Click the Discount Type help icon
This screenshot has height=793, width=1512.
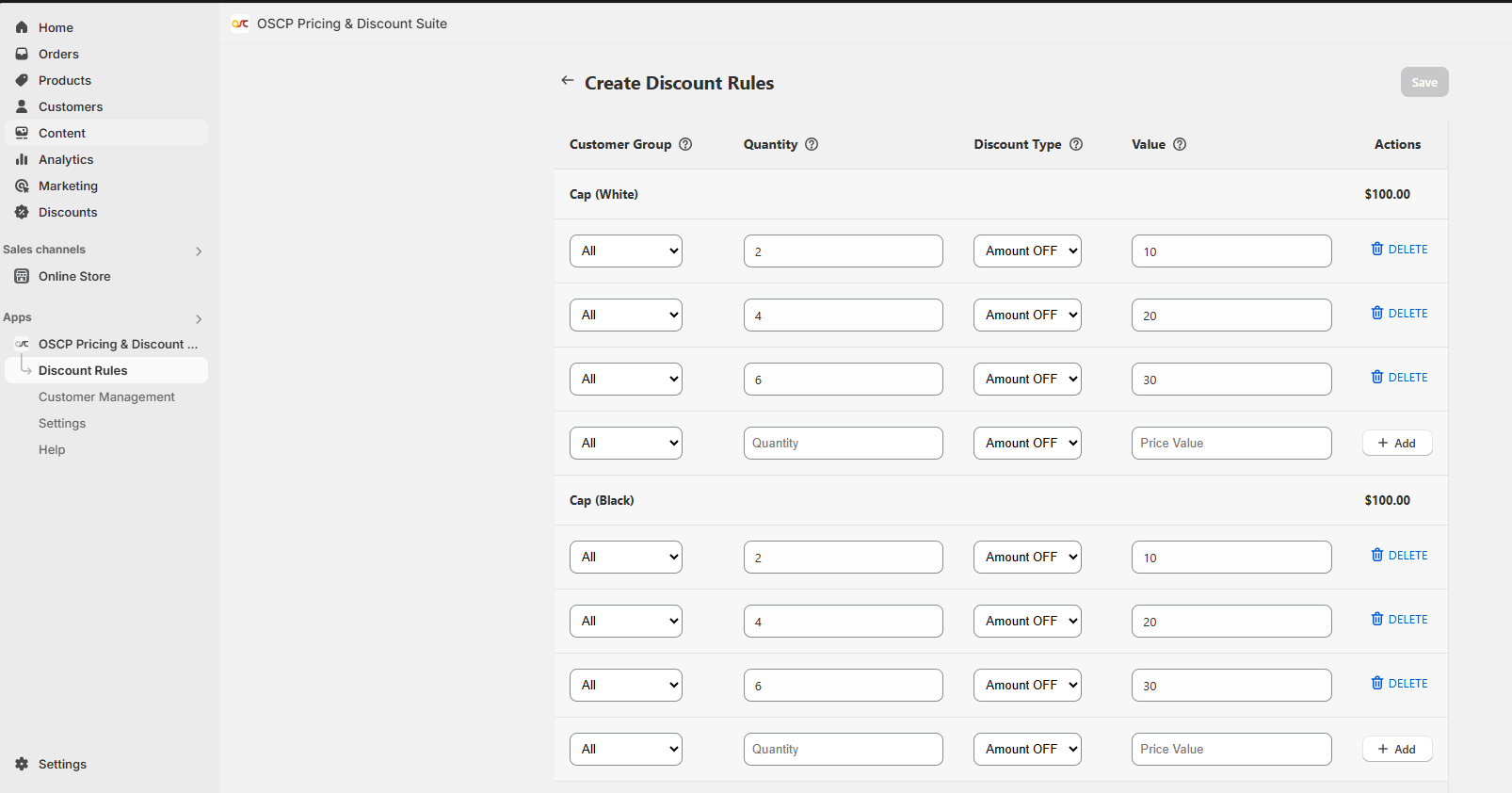point(1076,144)
